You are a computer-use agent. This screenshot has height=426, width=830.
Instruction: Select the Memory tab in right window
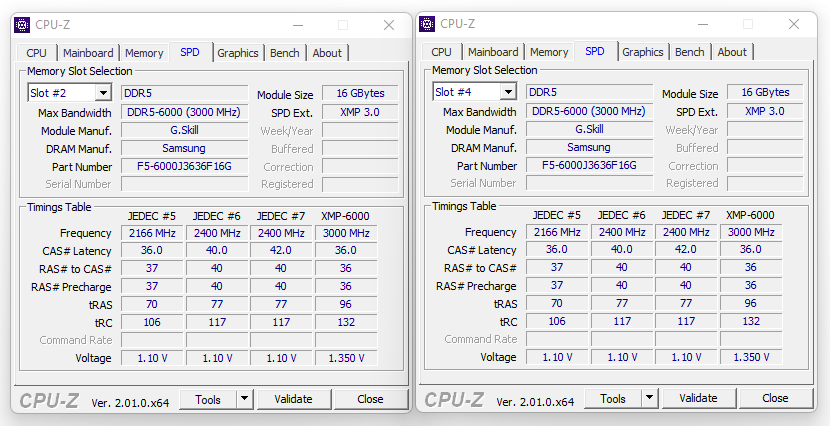point(549,52)
